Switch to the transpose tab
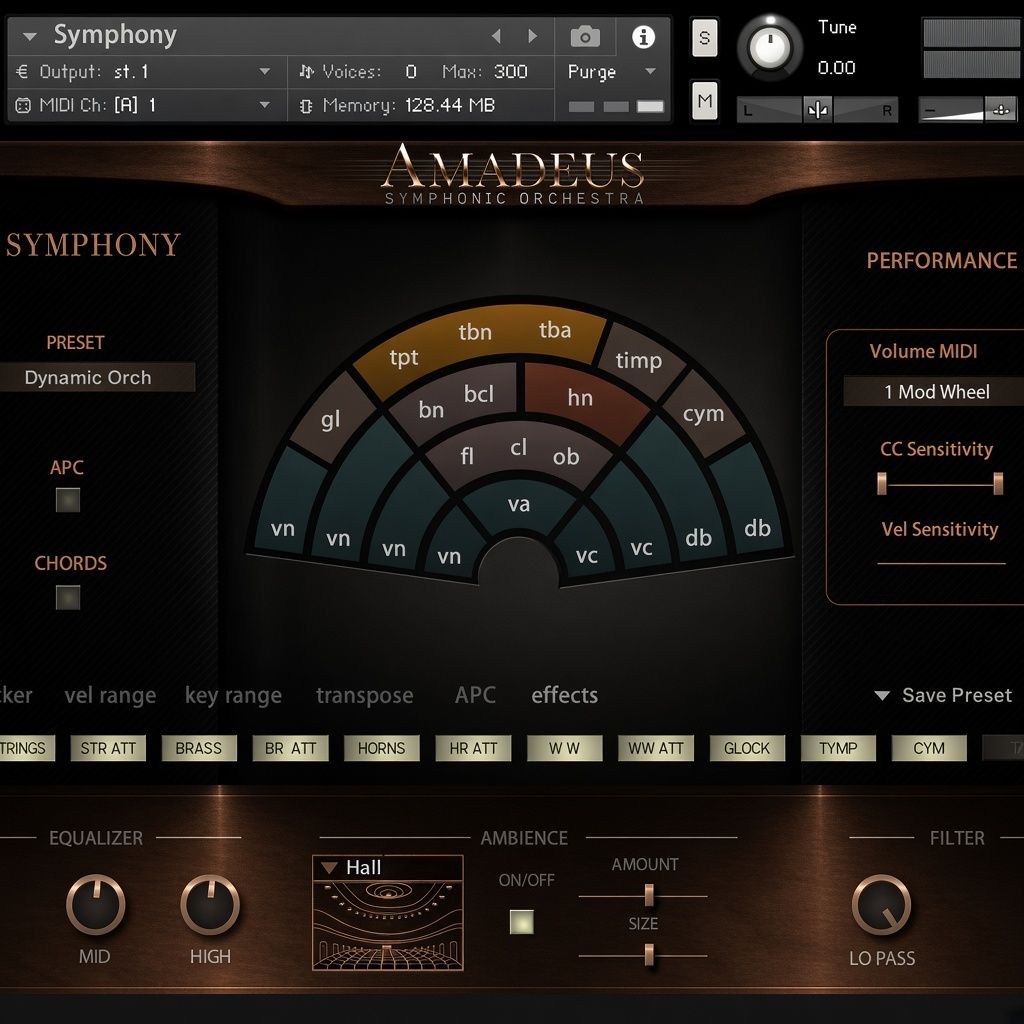This screenshot has width=1024, height=1024. click(364, 696)
